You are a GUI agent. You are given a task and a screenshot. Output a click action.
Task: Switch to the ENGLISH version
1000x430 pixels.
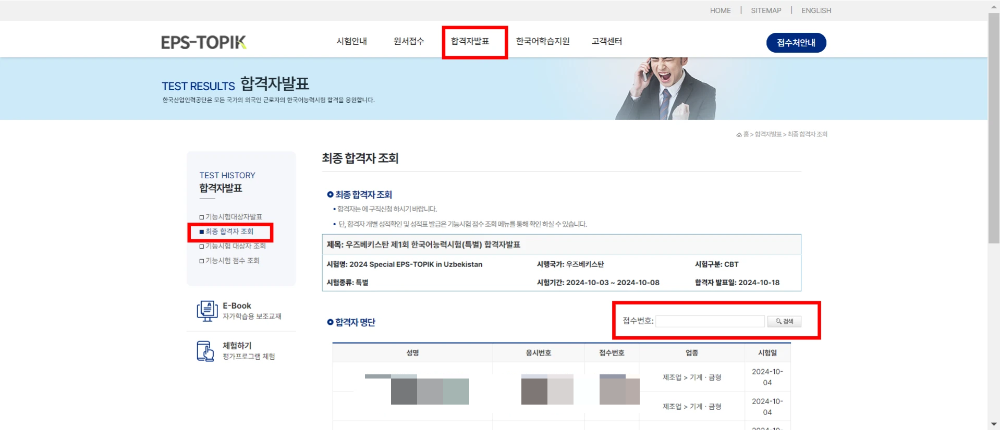coord(816,10)
